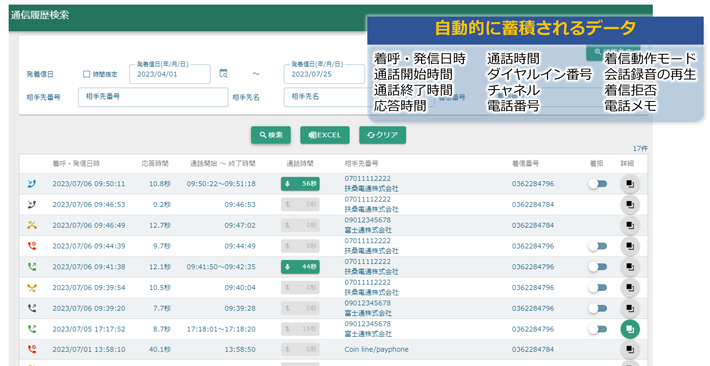Click the 着信番号 column header
This screenshot has width=710, height=366.
click(x=526, y=164)
